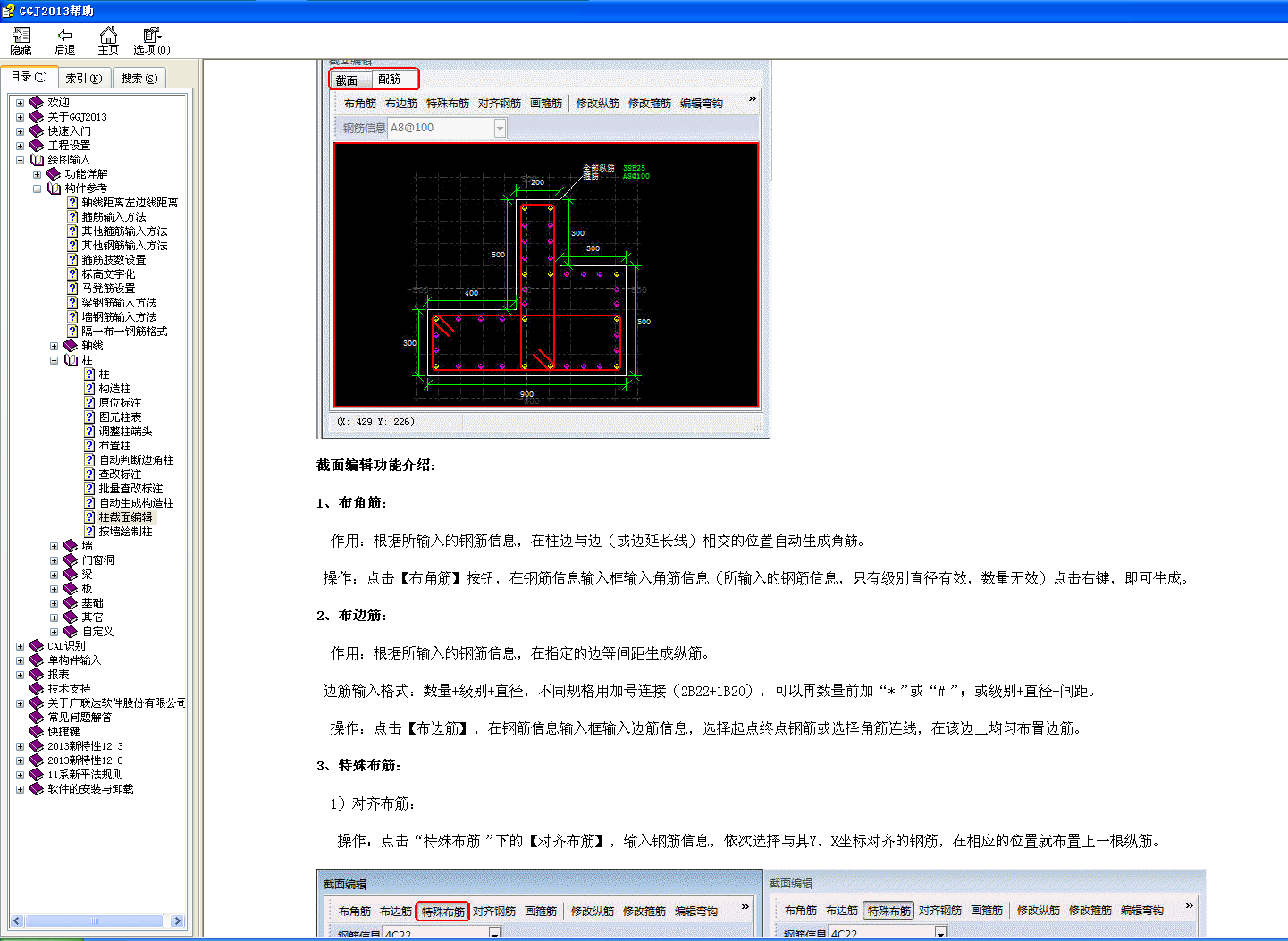Collapse the 构件参考 node
The height and width of the screenshot is (941, 1288).
[x=37, y=189]
